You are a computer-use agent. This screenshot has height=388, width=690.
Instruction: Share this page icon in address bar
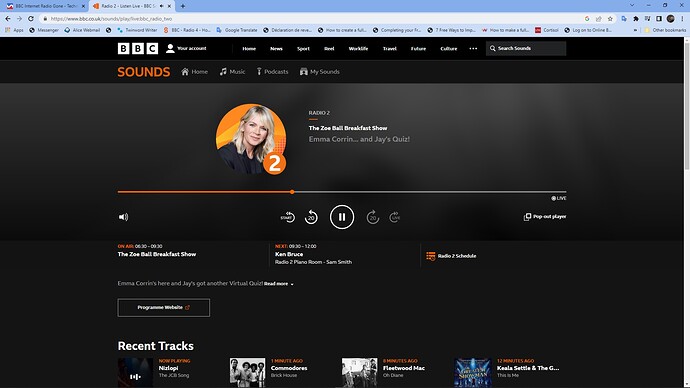pos(598,19)
